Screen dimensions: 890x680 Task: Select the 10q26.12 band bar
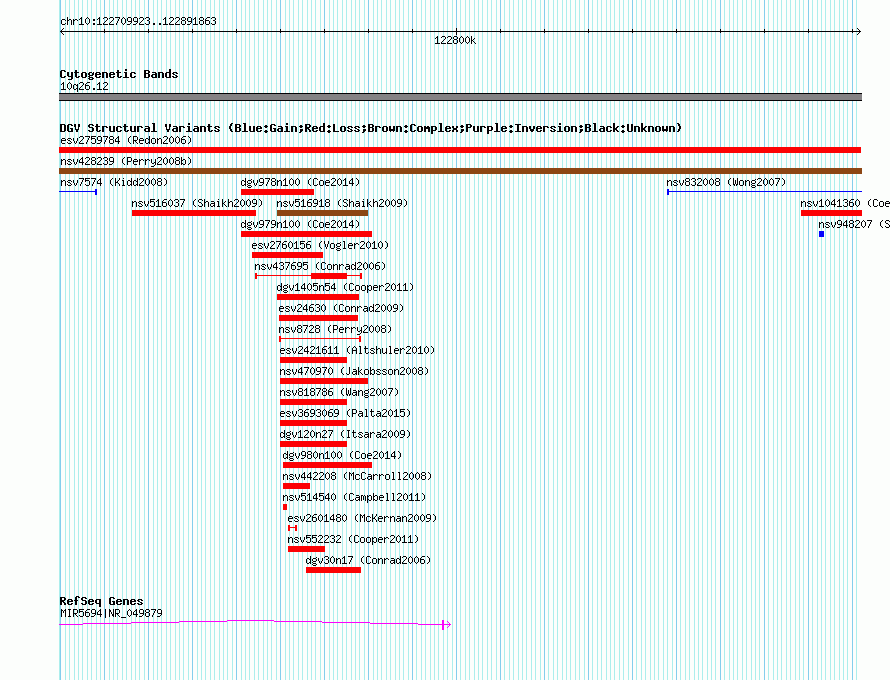(460, 97)
